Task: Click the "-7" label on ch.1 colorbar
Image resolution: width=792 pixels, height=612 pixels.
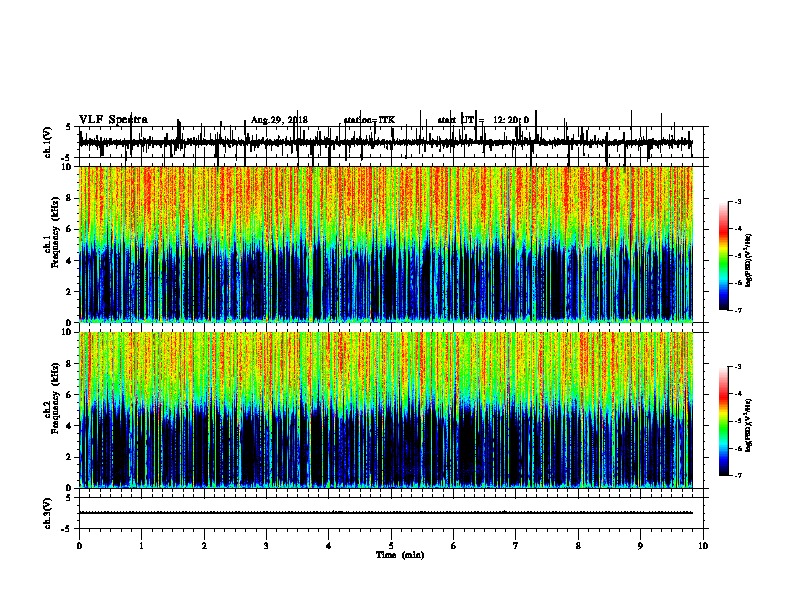Action: (738, 310)
